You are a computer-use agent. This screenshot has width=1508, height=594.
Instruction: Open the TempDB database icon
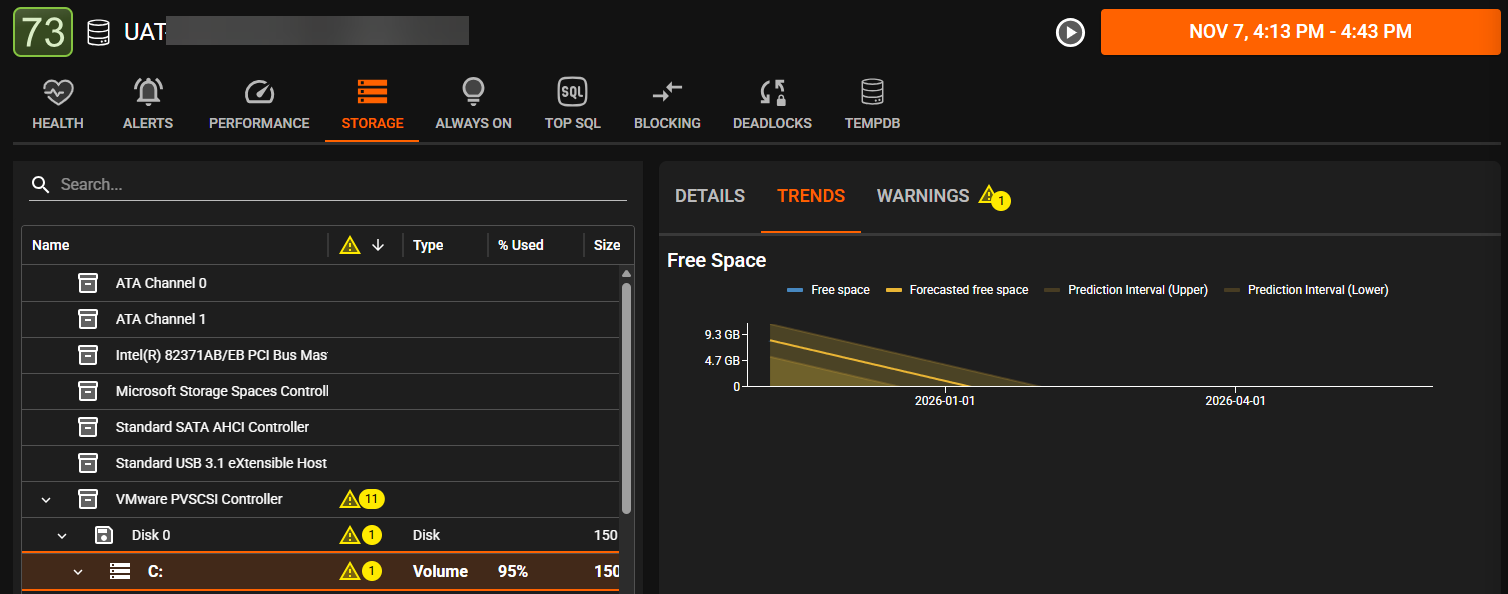[x=872, y=93]
